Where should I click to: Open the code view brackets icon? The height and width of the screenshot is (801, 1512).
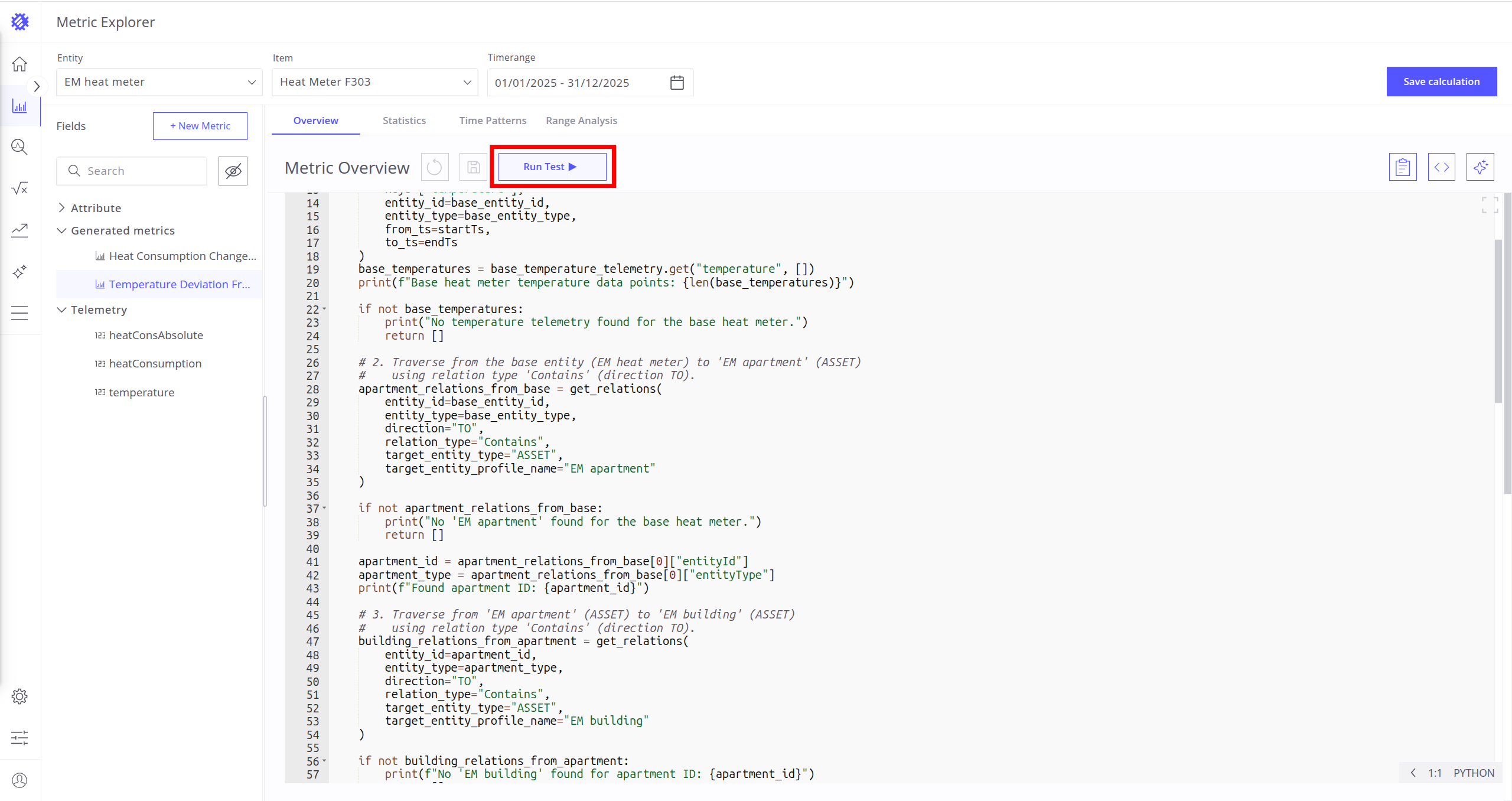[1441, 167]
